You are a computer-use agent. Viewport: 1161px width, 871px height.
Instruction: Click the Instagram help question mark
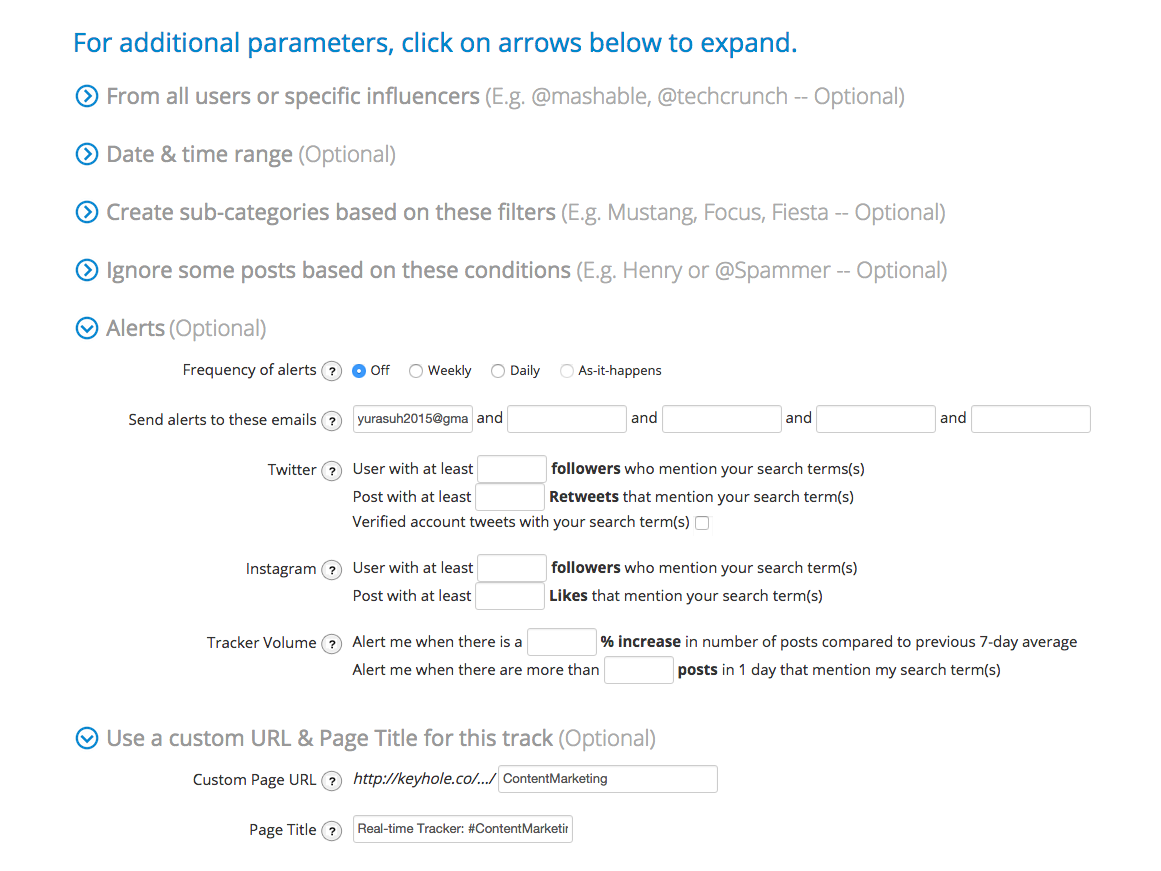click(x=332, y=570)
